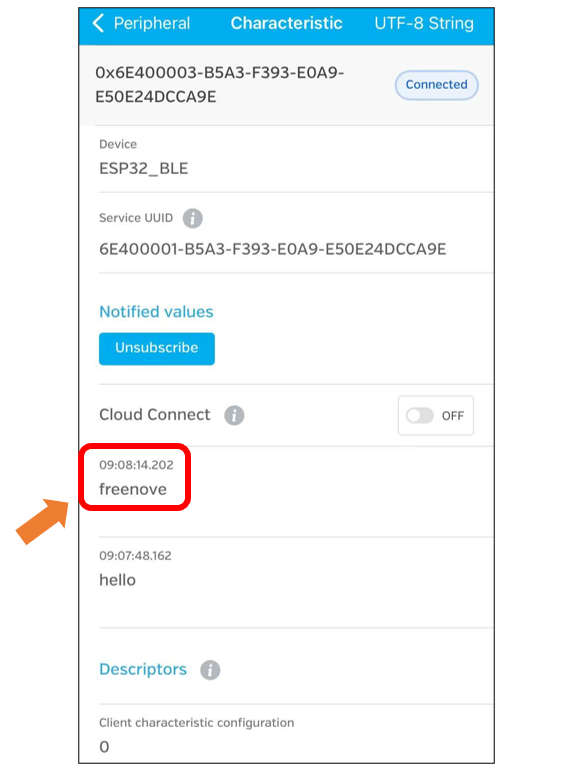Tap the back chevron icon

(x=98, y=23)
